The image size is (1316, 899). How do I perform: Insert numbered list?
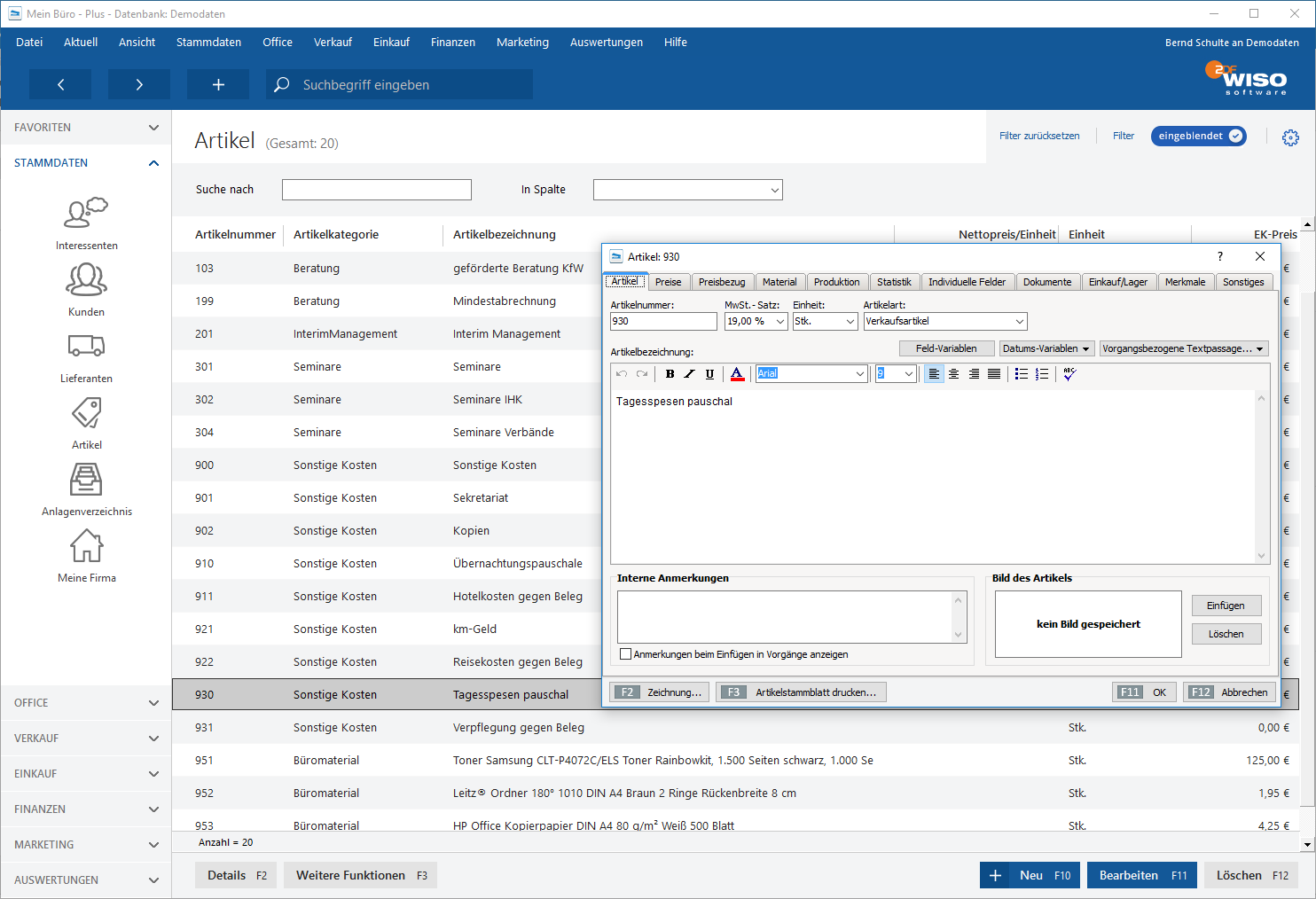coord(1042,374)
